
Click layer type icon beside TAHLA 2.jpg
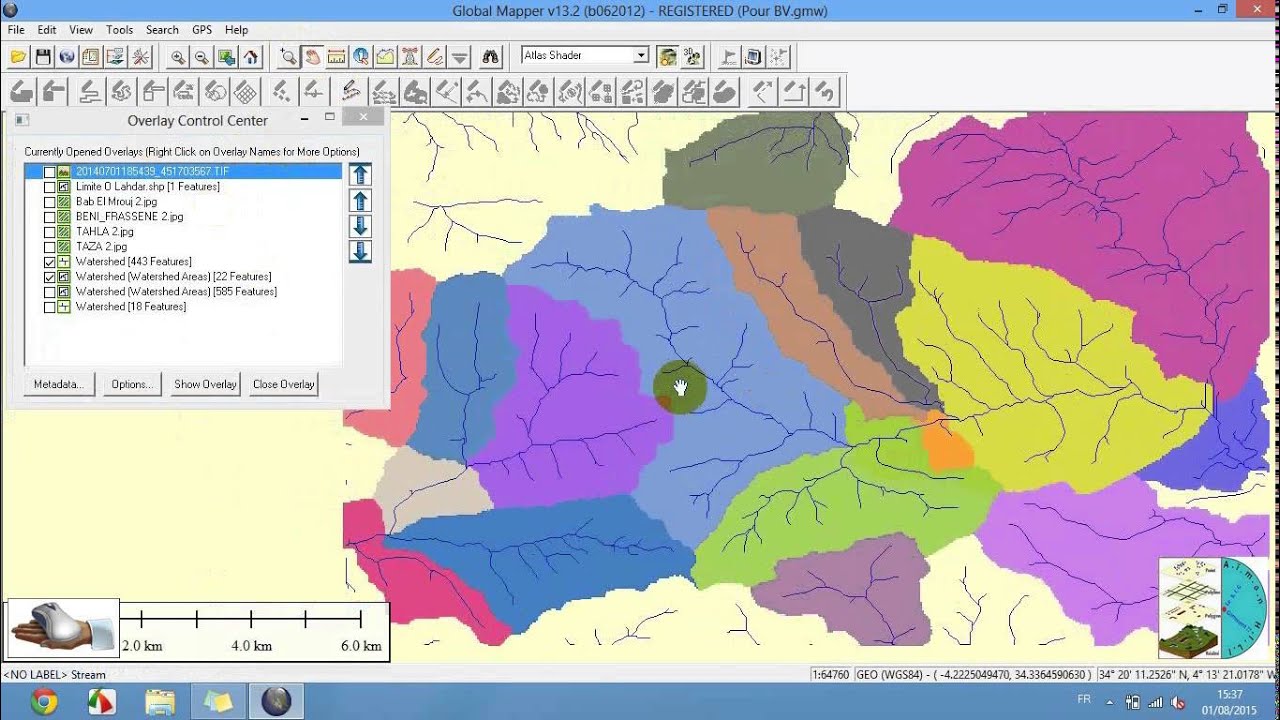[x=64, y=231]
